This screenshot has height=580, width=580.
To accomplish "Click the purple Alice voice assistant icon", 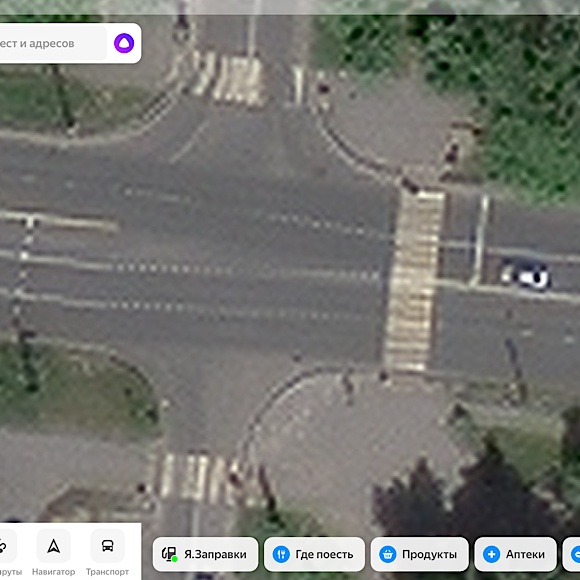I will pos(124,43).
